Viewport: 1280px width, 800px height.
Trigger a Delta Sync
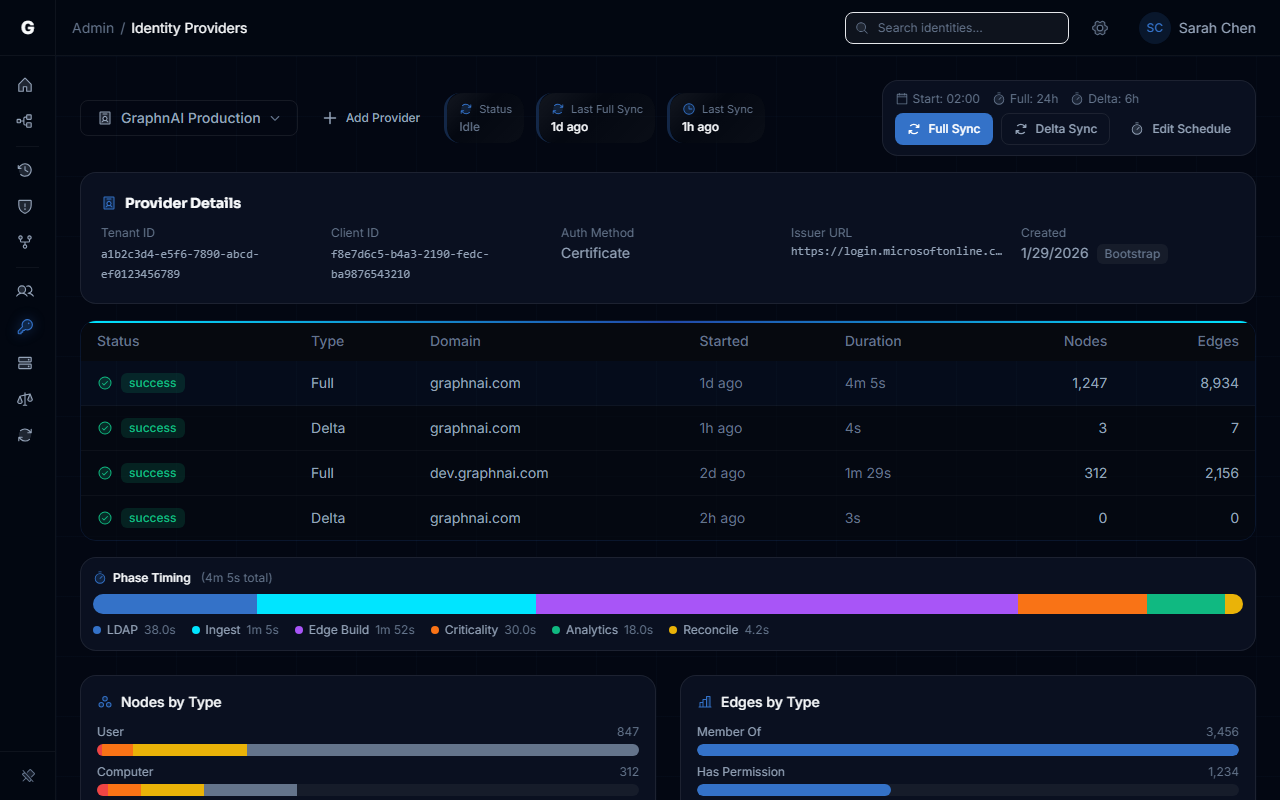pyautogui.click(x=1055, y=129)
